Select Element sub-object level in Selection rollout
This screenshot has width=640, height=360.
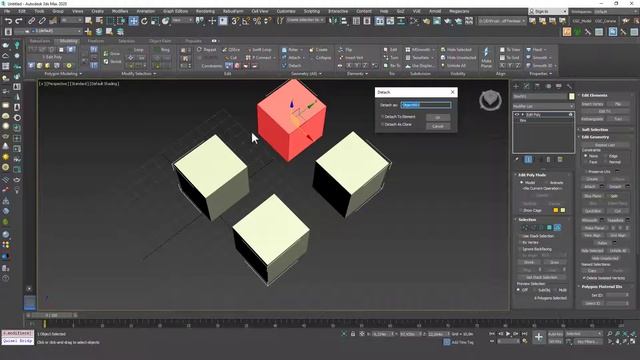click(558, 227)
